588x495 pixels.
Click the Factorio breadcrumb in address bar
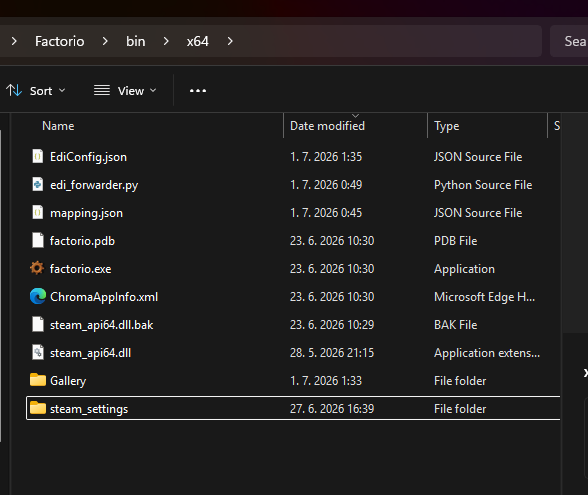(x=60, y=41)
